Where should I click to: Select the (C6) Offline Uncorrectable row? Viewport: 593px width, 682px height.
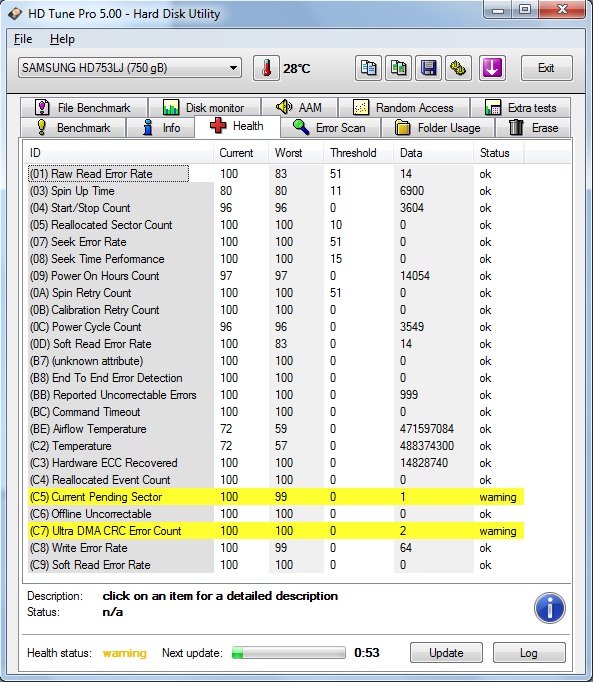(276, 513)
